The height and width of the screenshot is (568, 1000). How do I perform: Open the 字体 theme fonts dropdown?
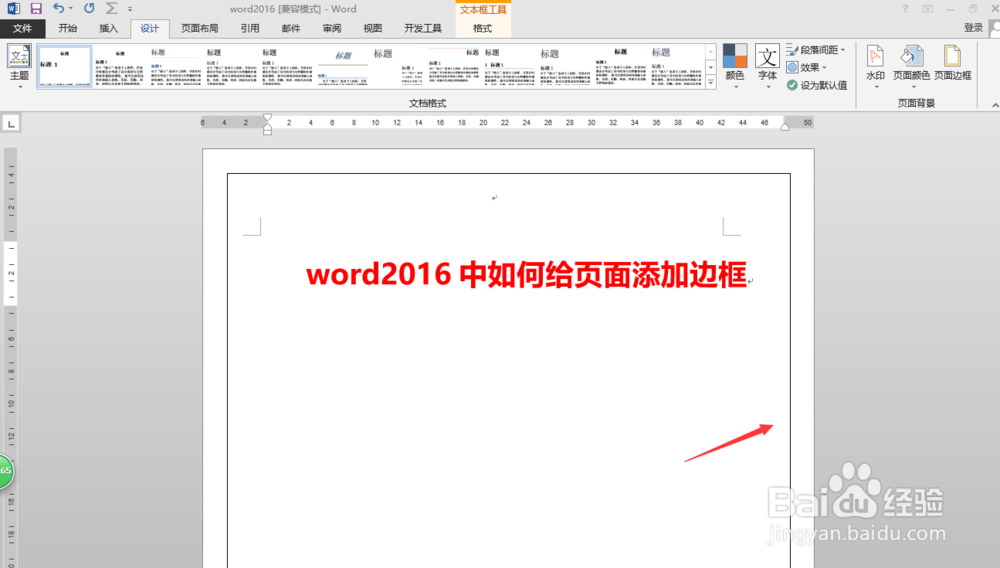pos(767,66)
